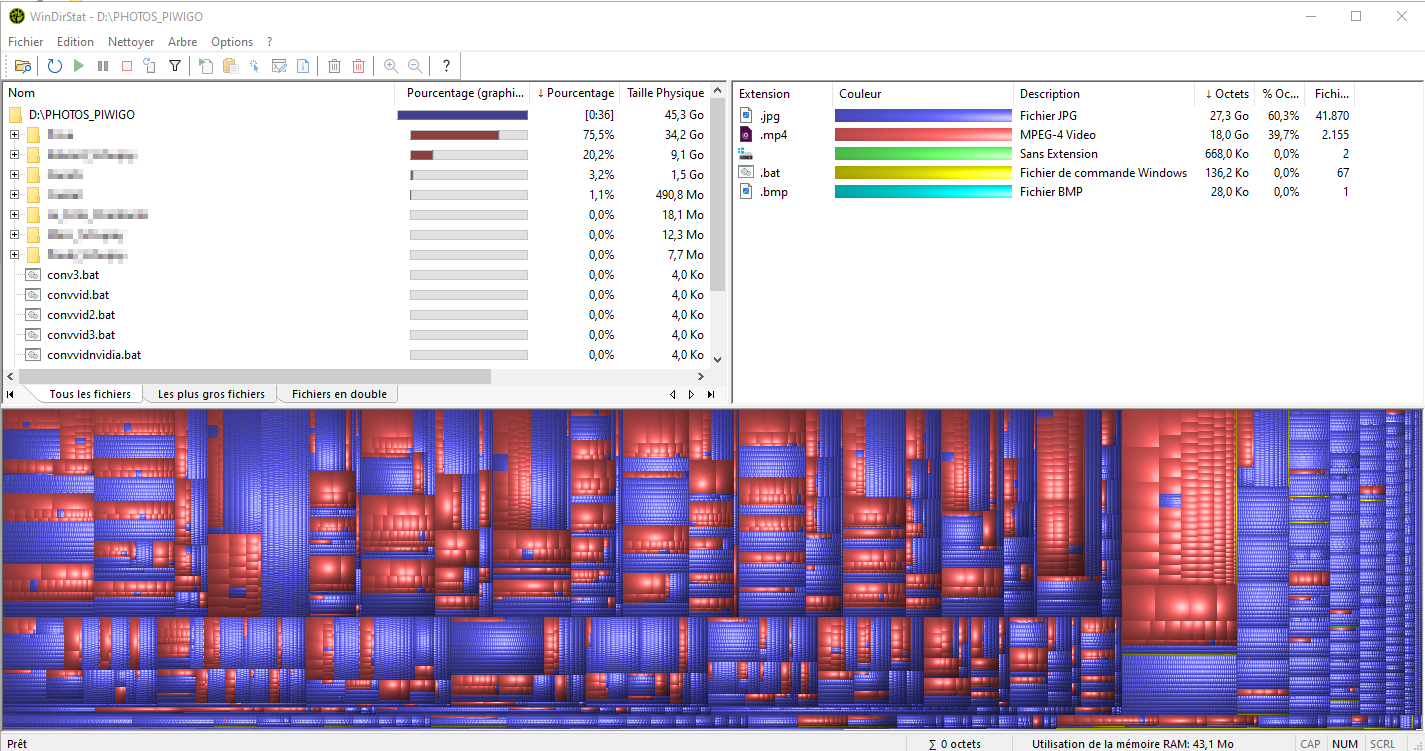Expand the folder using 75,5% of space

15,135
